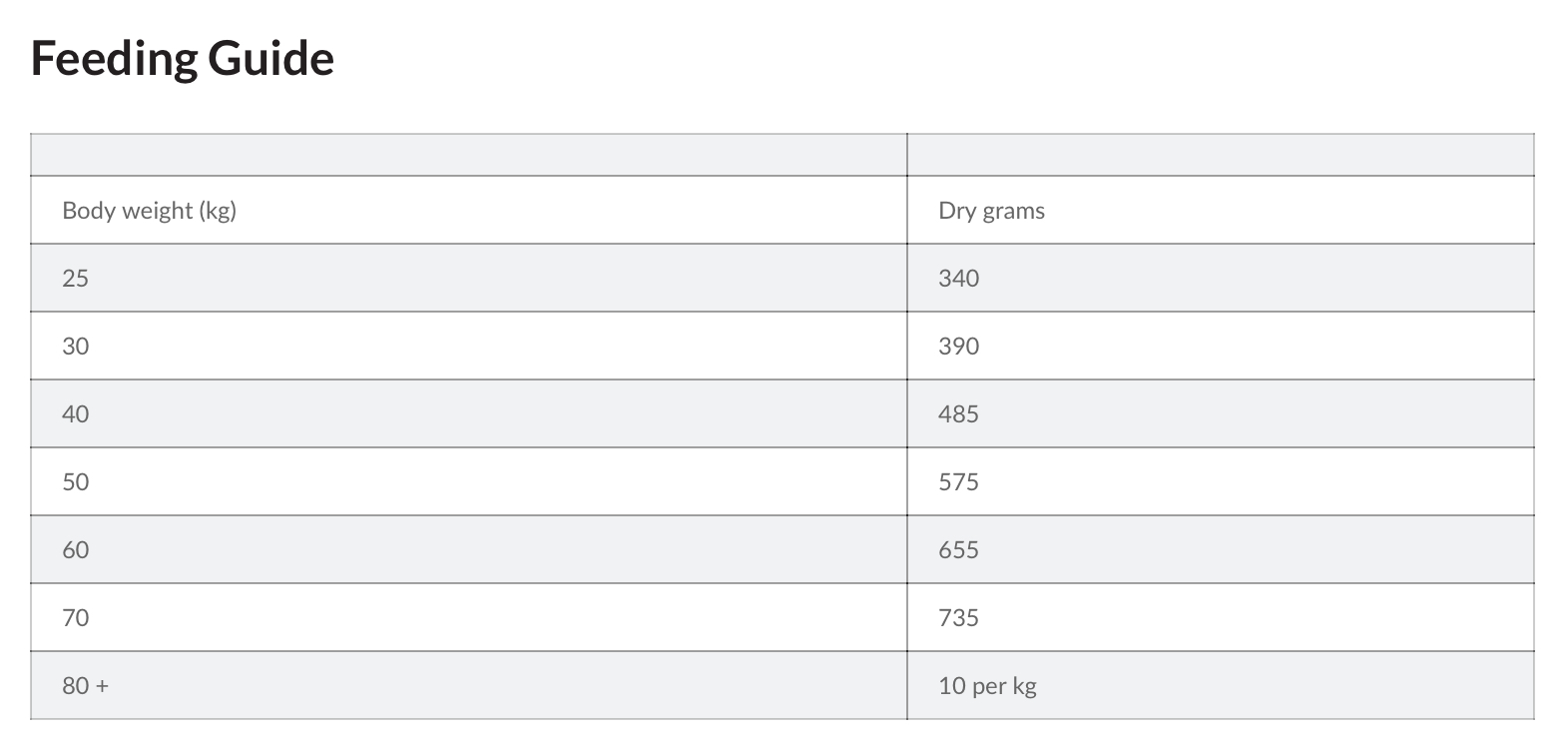
Task: Click the 735 dry grams cell
Action: tap(958, 618)
